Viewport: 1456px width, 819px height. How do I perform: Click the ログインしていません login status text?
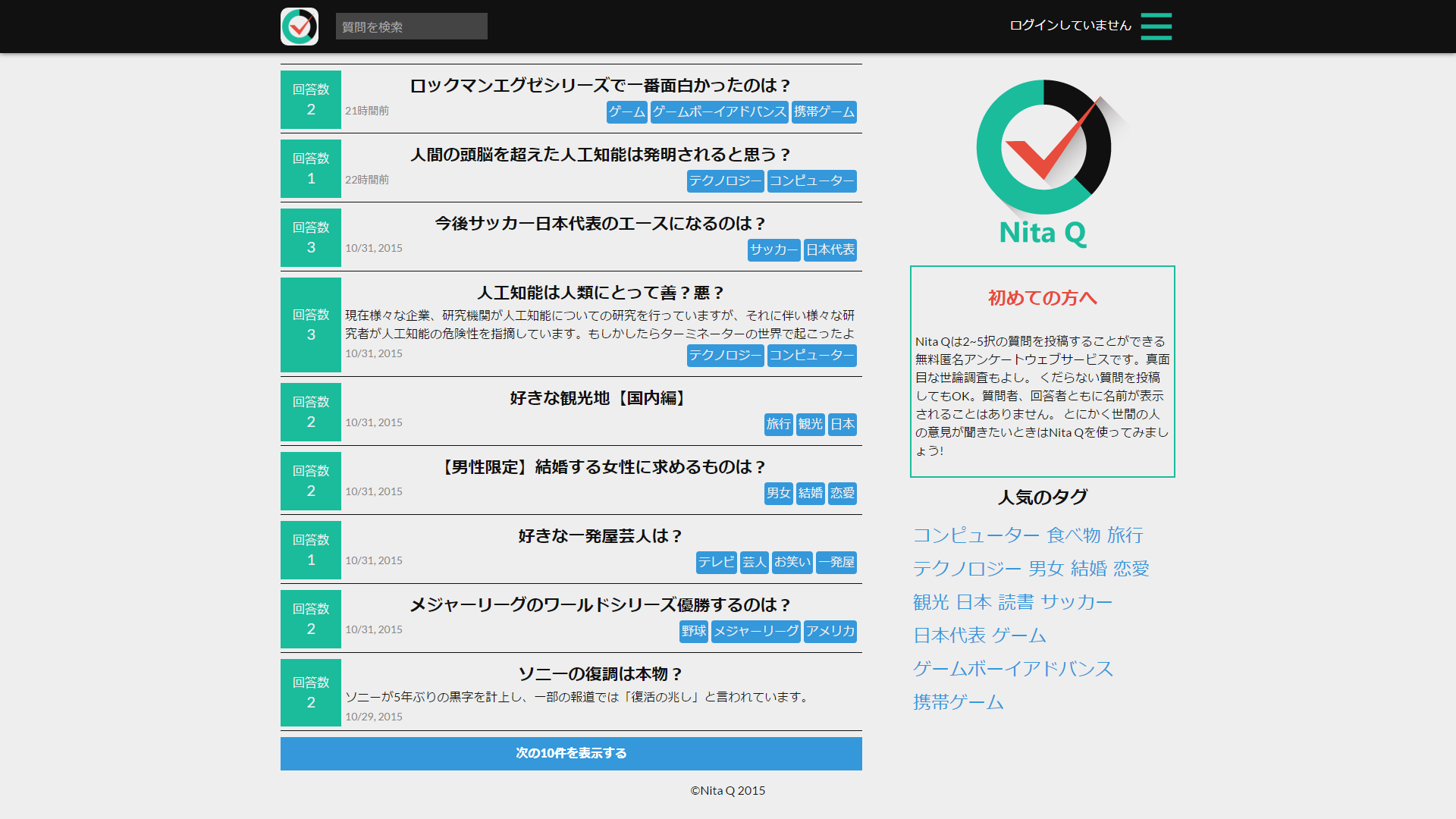point(1070,25)
